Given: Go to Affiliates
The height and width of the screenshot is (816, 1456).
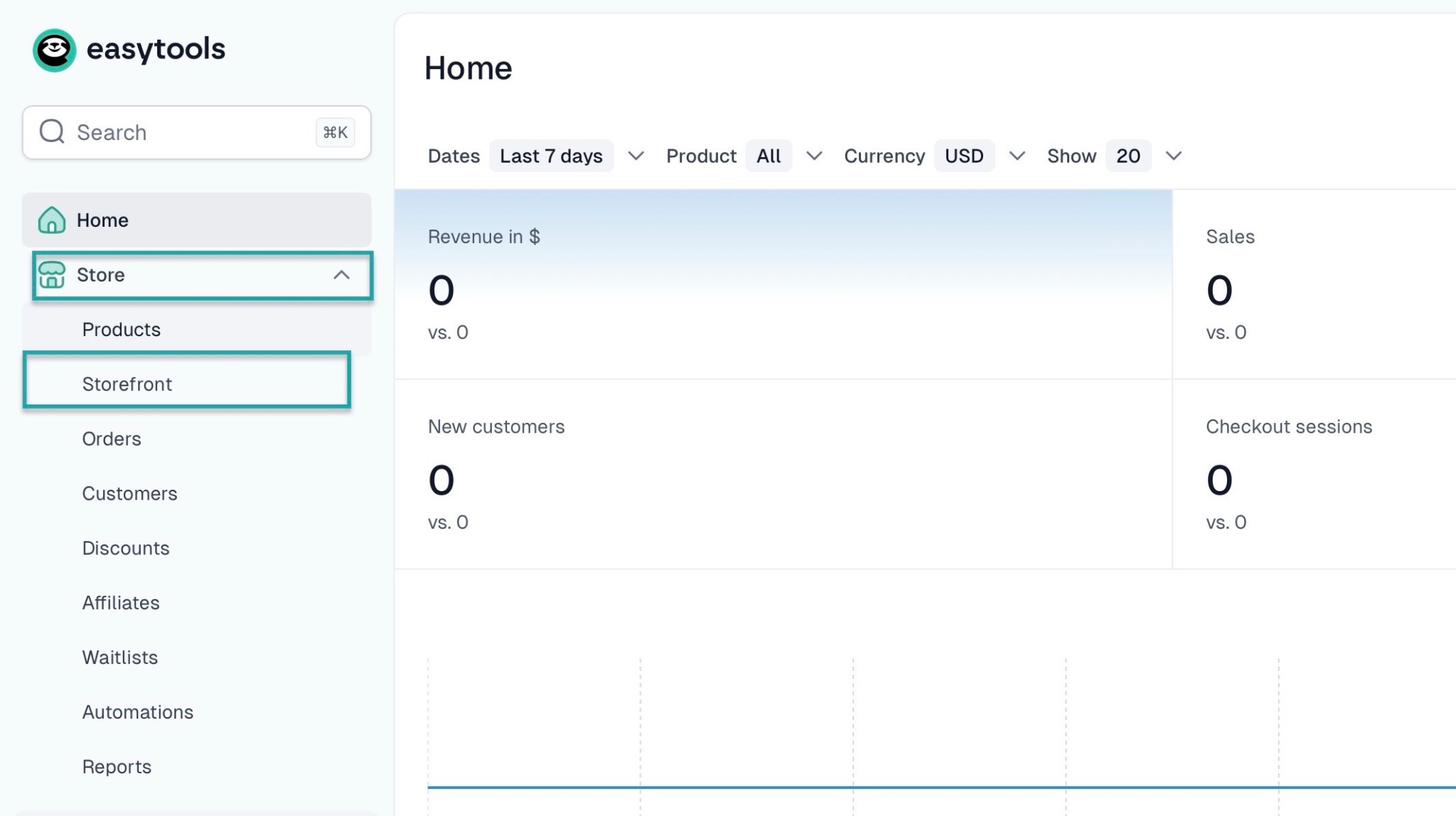Looking at the screenshot, I should tap(121, 603).
